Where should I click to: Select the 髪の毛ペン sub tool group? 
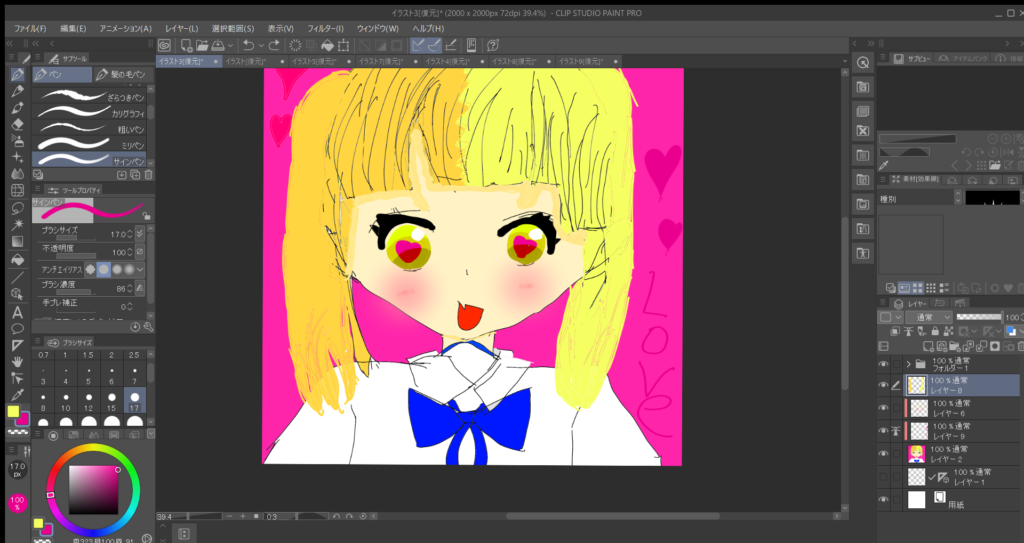(123, 74)
